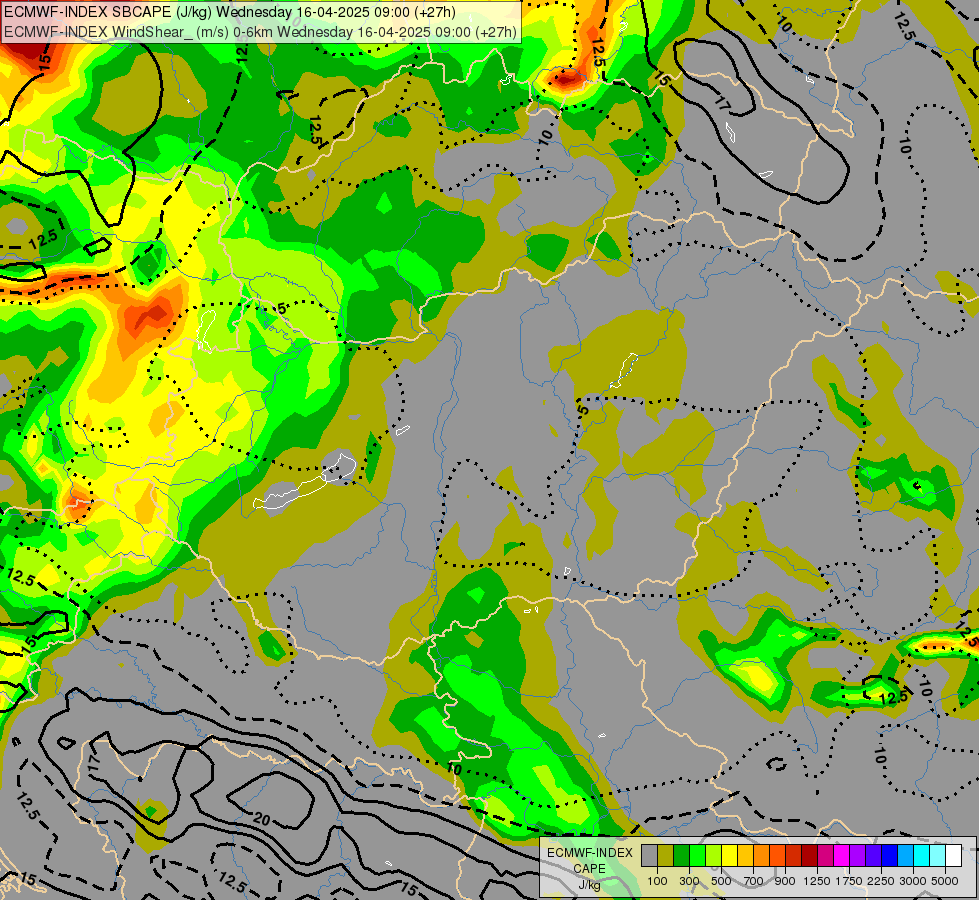Select the olive swatch just above 100 J/kg
The height and width of the screenshot is (900, 979).
pos(666,856)
